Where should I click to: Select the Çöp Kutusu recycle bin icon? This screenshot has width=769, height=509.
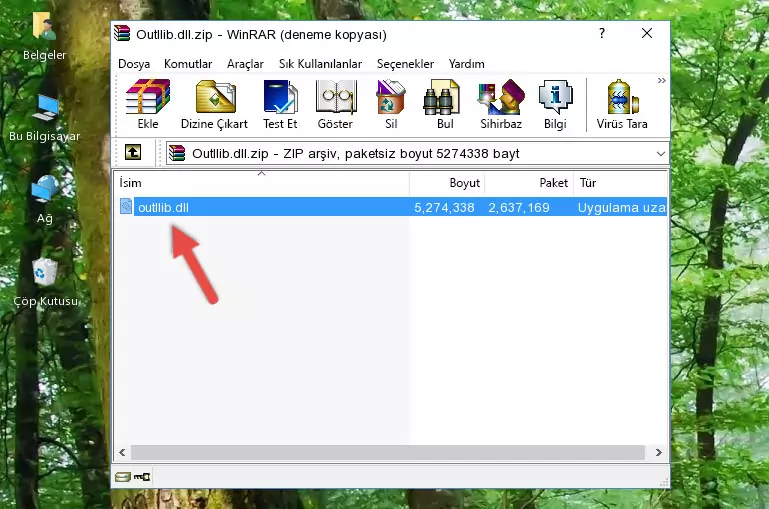[45, 282]
